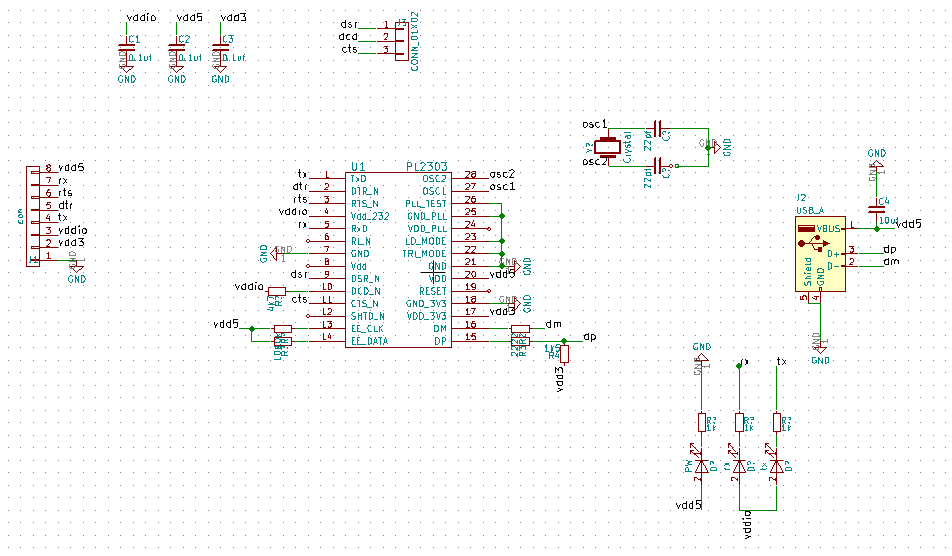Select the 8-pin com connector on the left
The image size is (952, 556).
point(35,215)
